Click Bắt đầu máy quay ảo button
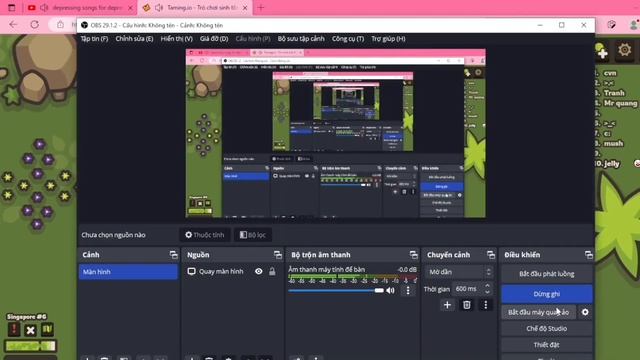 tap(538, 312)
